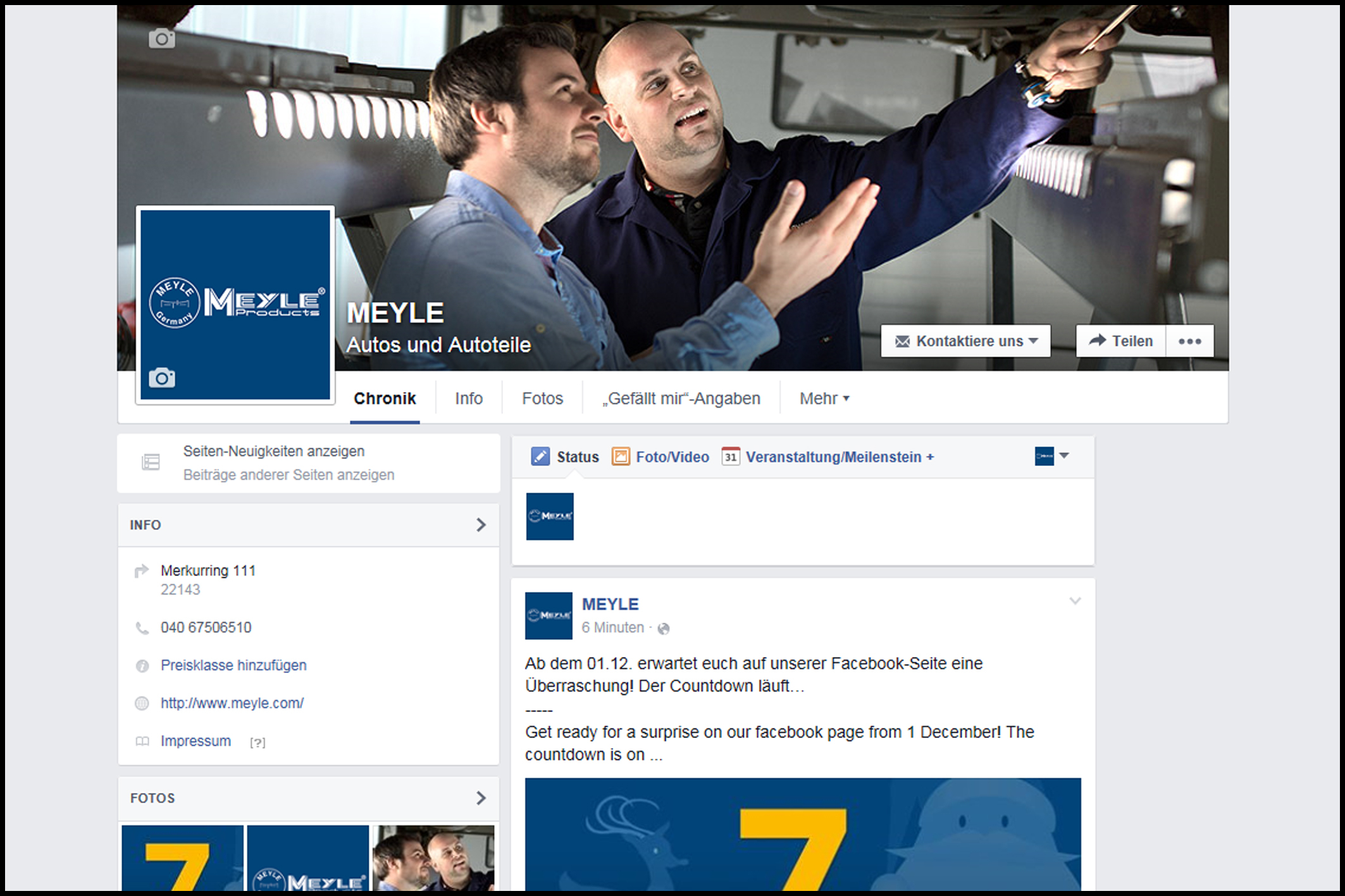Open the countdown 7 post image
Image resolution: width=1345 pixels, height=896 pixels.
coord(803,835)
